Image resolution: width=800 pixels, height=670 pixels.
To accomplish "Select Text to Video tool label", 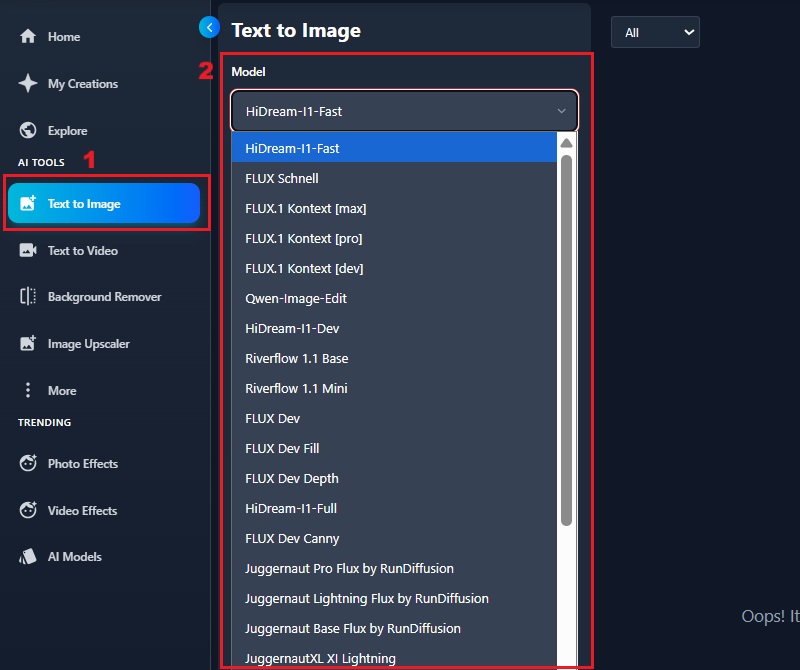I will coord(83,251).
